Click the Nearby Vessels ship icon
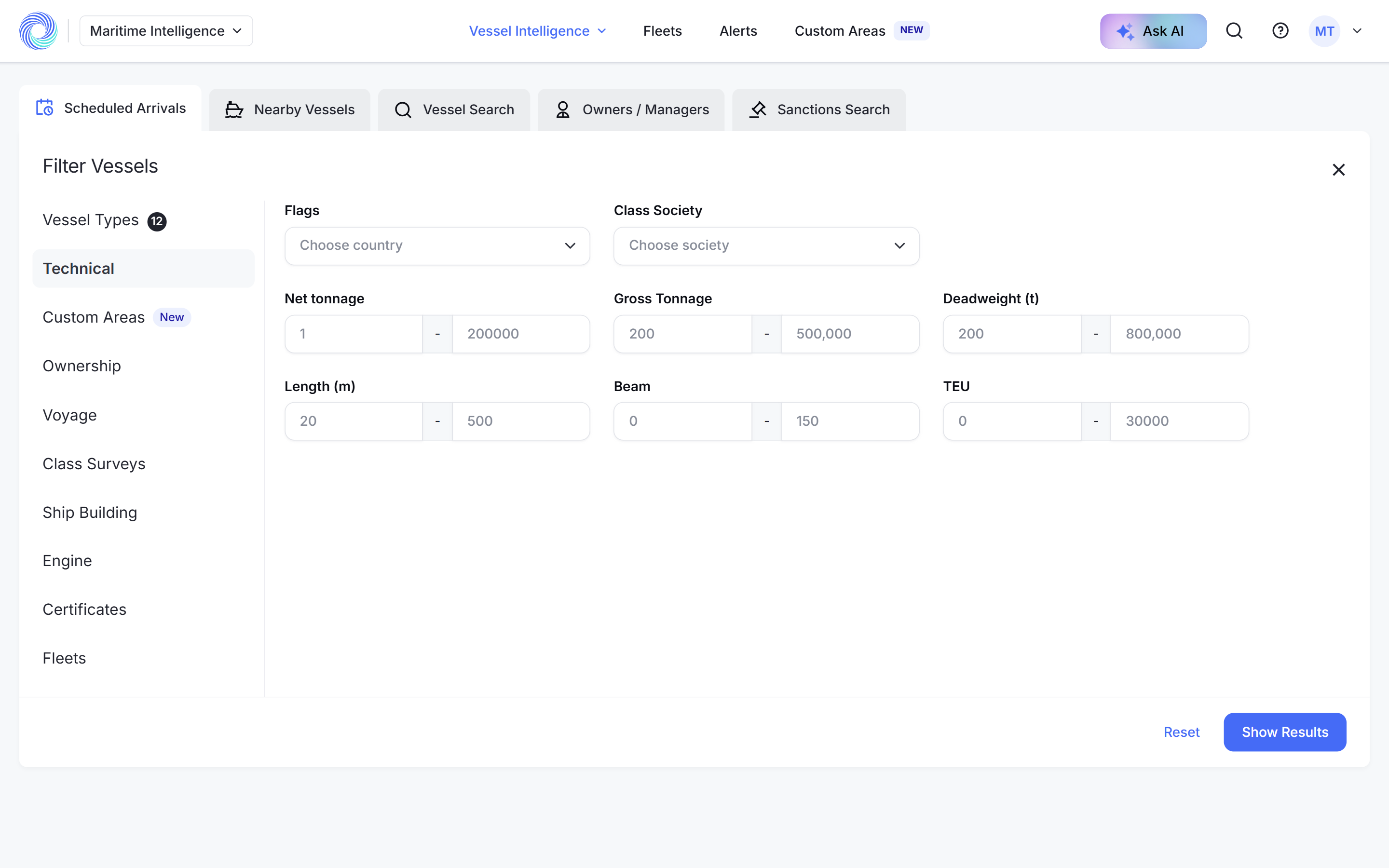 point(233,109)
